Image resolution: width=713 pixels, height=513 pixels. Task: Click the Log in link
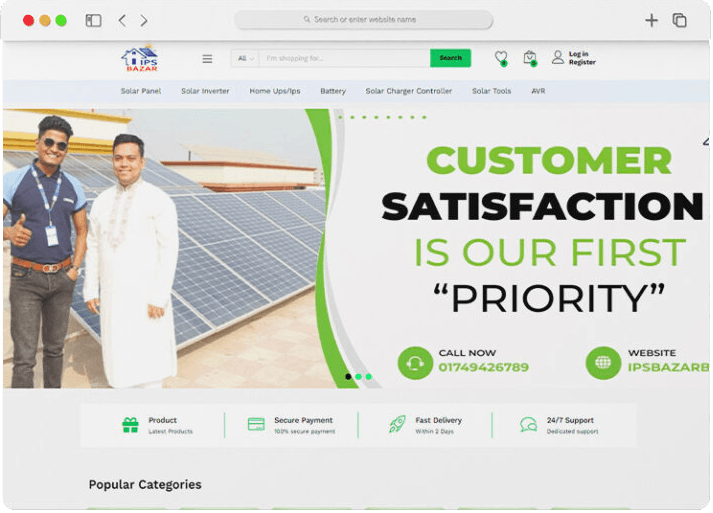click(579, 54)
